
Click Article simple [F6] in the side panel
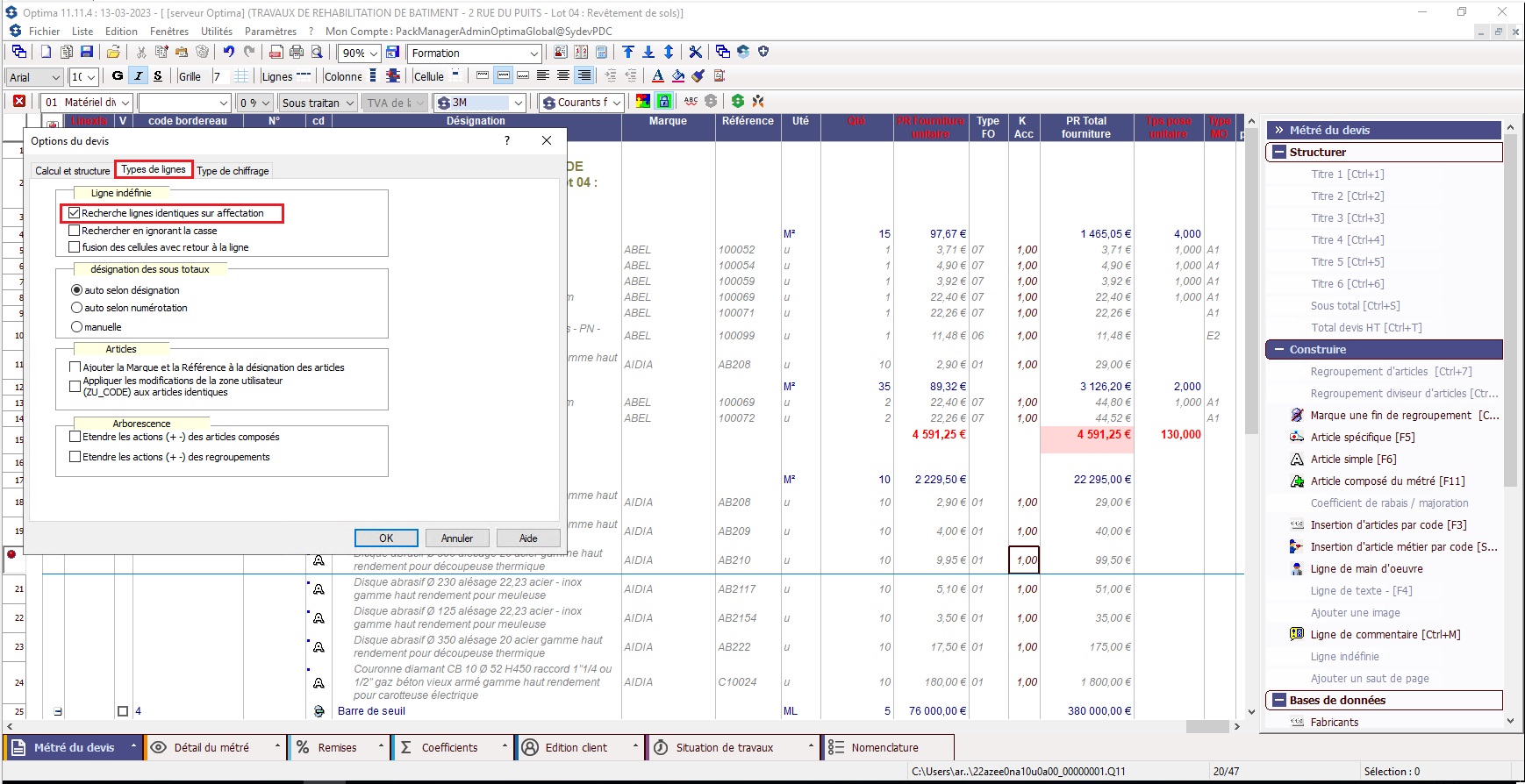click(x=1353, y=459)
